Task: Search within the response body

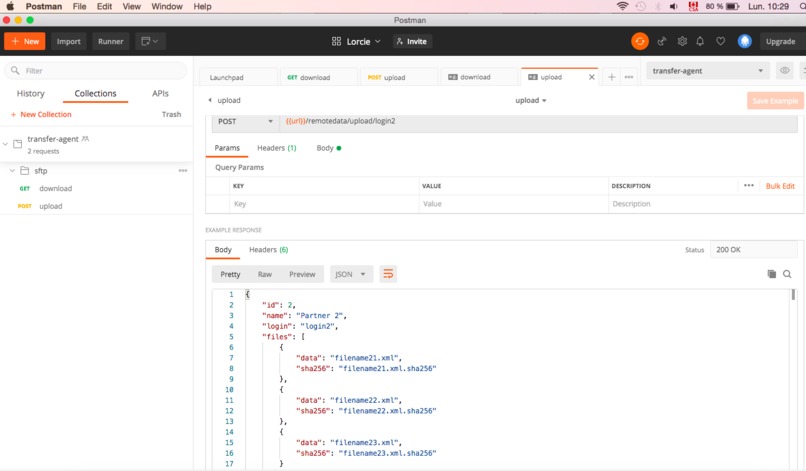Action: (787, 274)
